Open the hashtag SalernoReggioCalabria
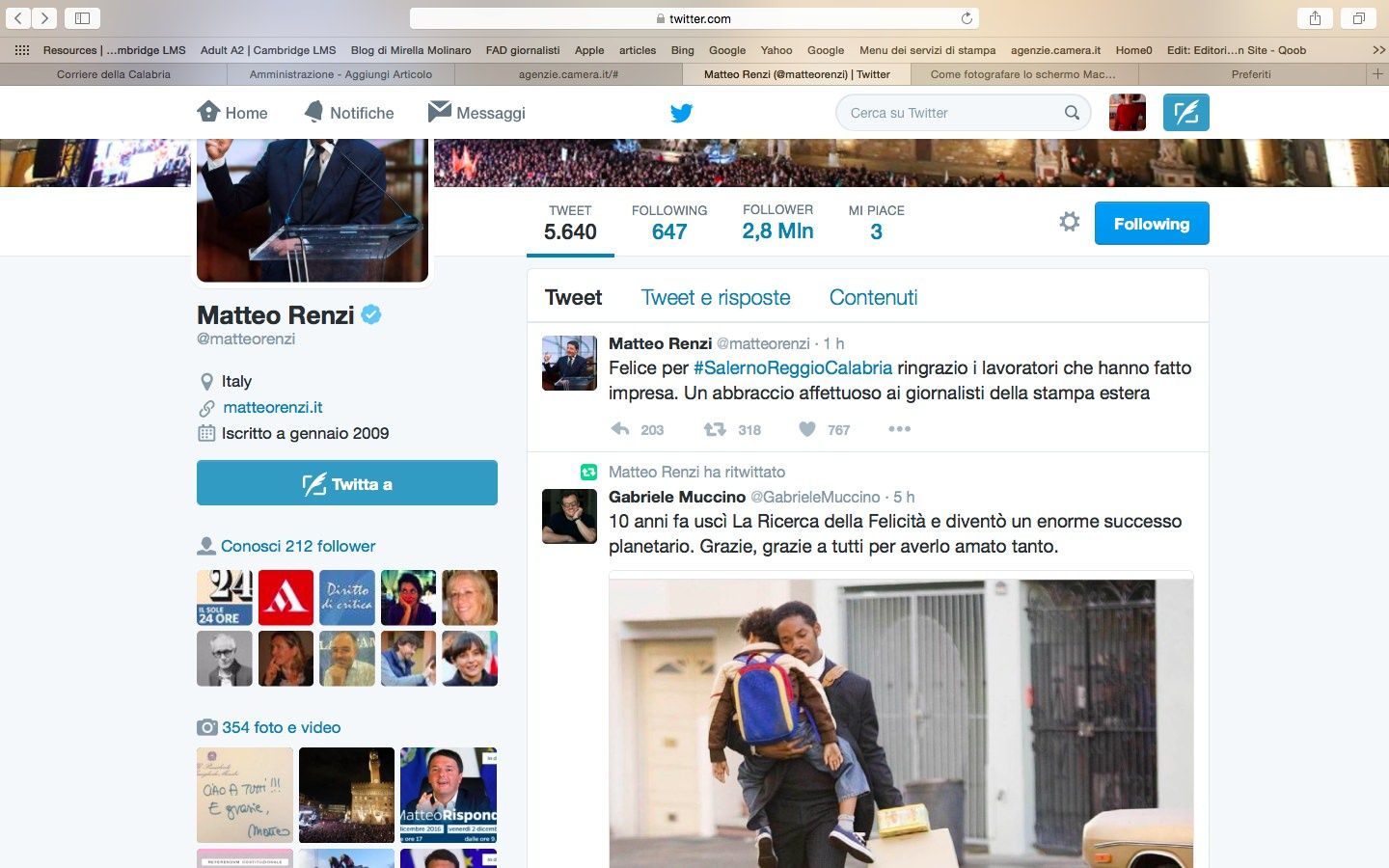This screenshot has width=1389, height=868. click(793, 367)
